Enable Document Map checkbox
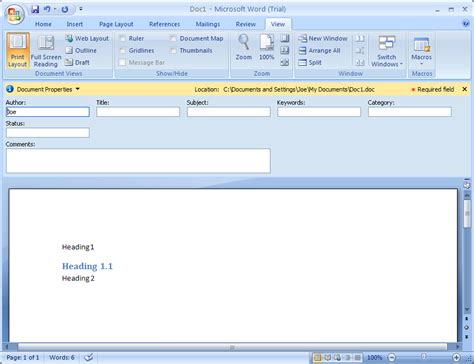This screenshot has width=474, height=364. (x=173, y=38)
